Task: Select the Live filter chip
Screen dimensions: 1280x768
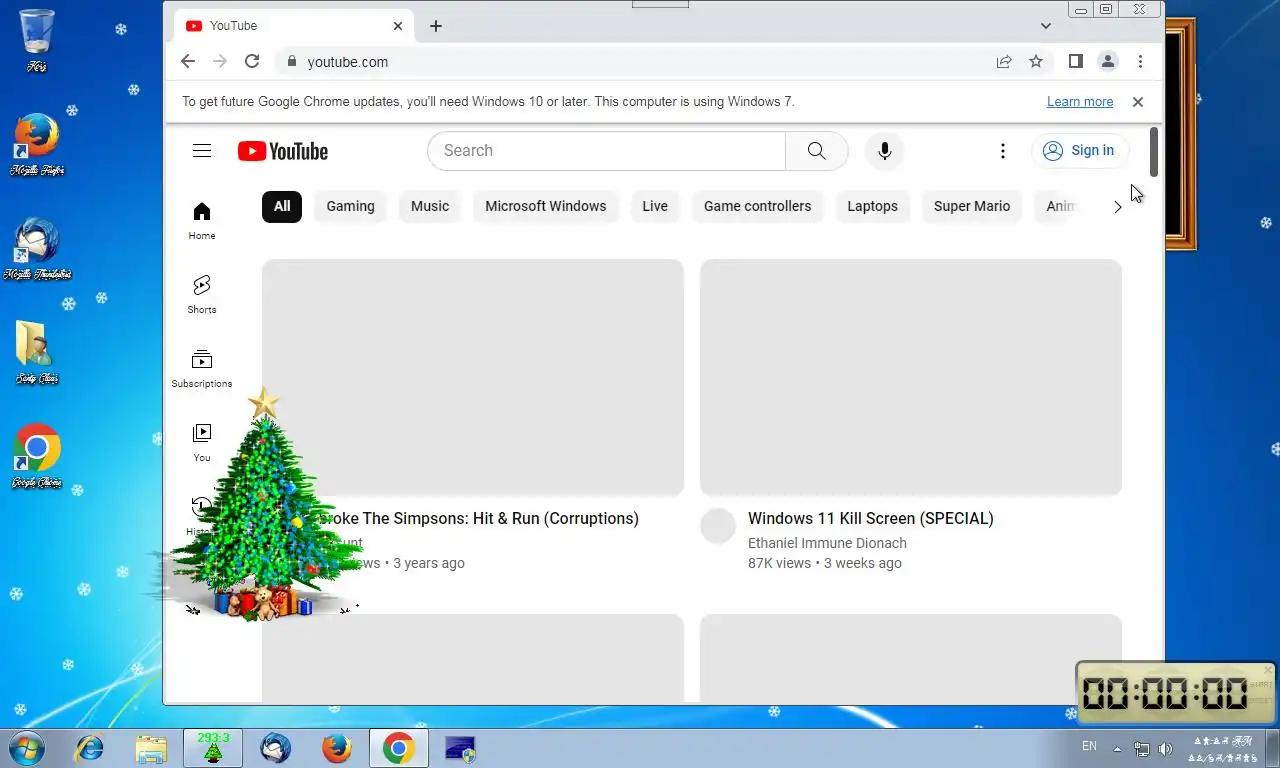Action: coord(655,206)
